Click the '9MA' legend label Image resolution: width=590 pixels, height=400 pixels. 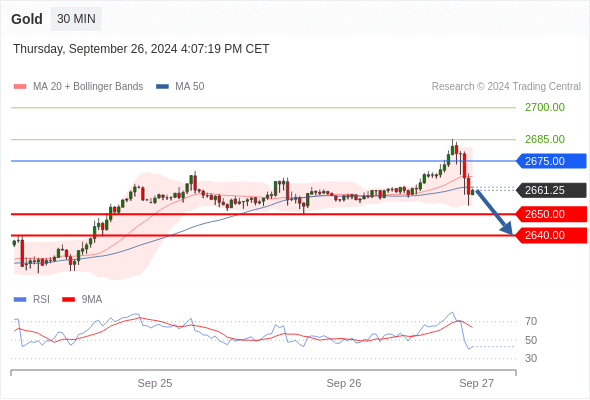[x=92, y=300]
